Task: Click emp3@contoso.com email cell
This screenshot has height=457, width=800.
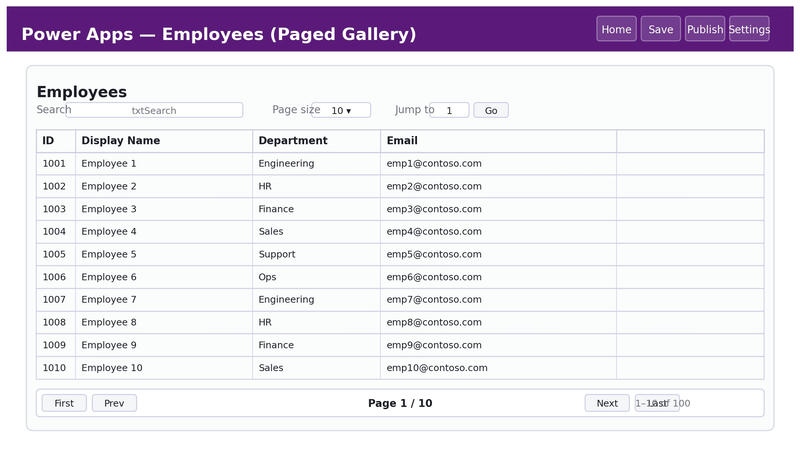Action: click(x=498, y=209)
